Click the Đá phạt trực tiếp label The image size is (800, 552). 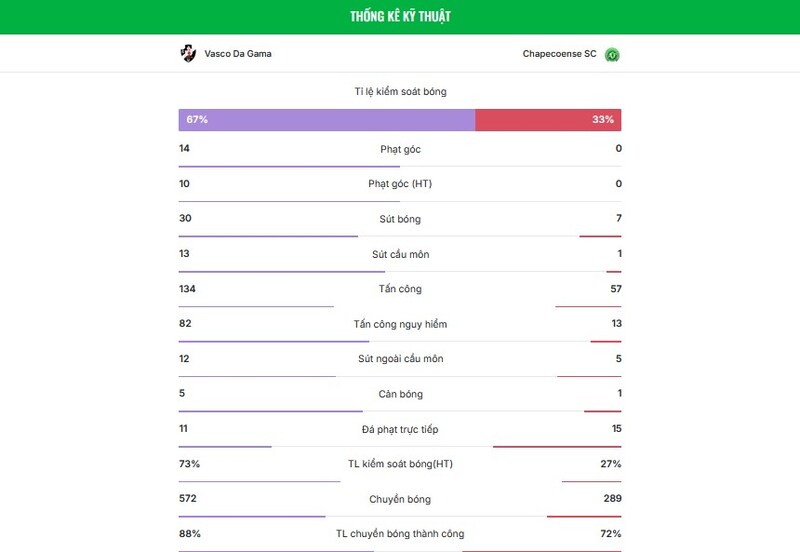pyautogui.click(x=400, y=429)
